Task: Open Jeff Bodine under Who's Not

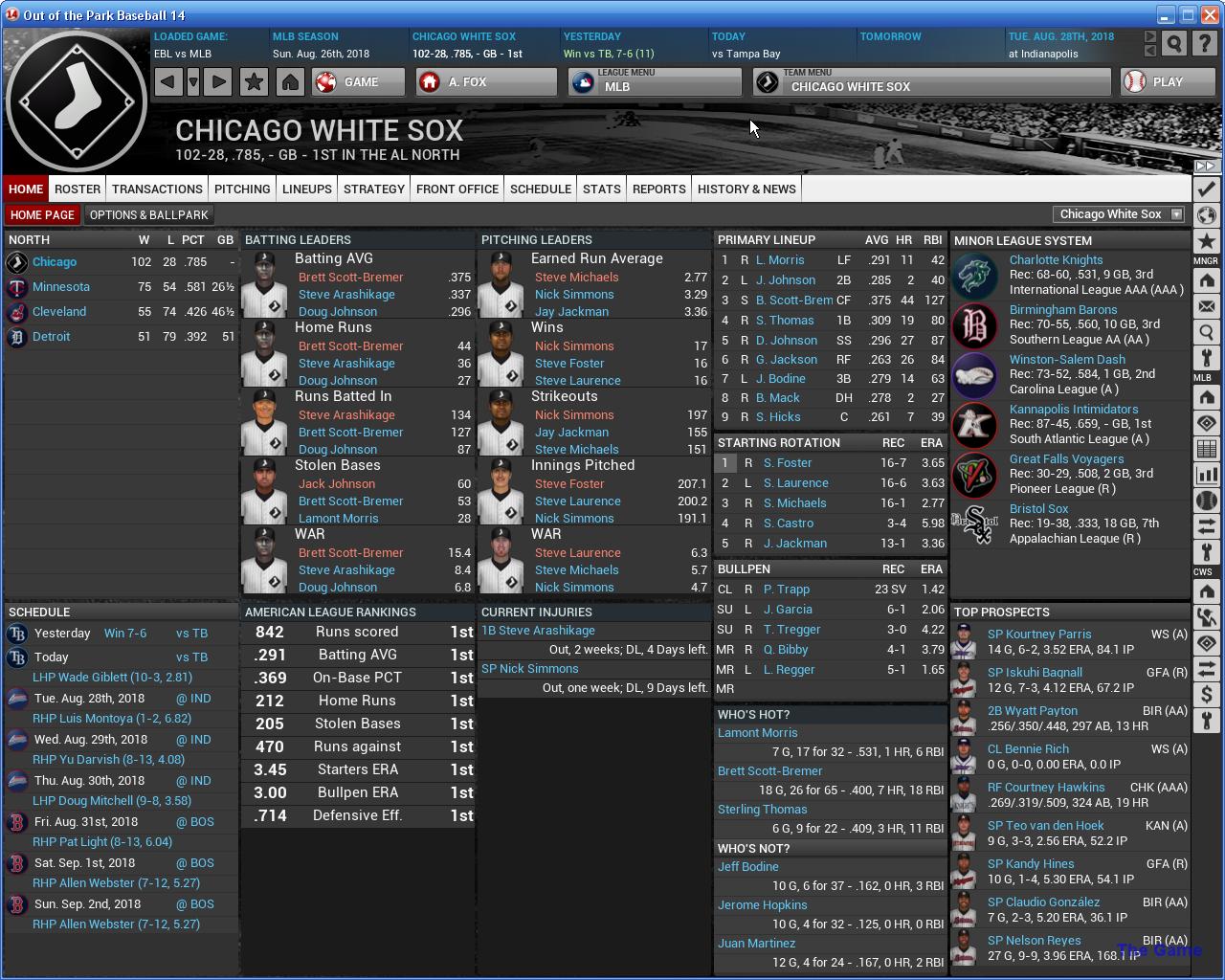Action: pyautogui.click(x=748, y=867)
